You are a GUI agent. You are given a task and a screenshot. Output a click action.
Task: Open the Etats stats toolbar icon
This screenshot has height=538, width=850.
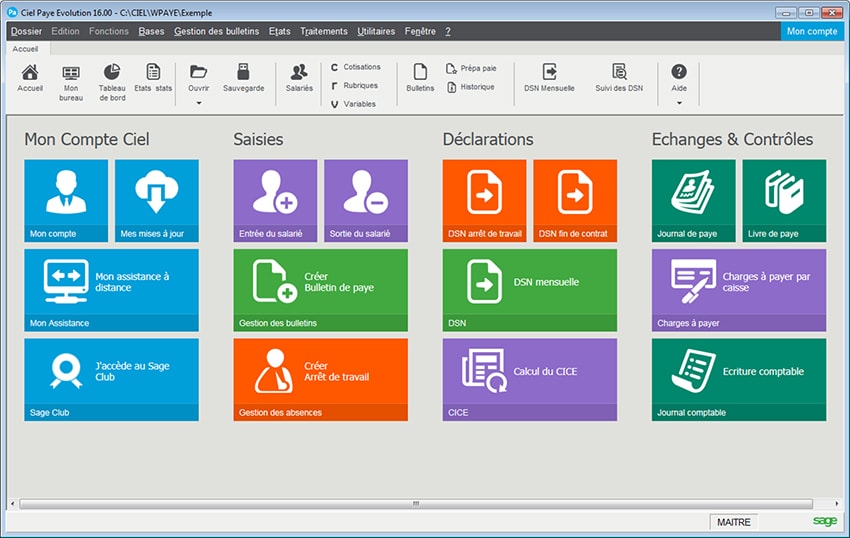[153, 78]
